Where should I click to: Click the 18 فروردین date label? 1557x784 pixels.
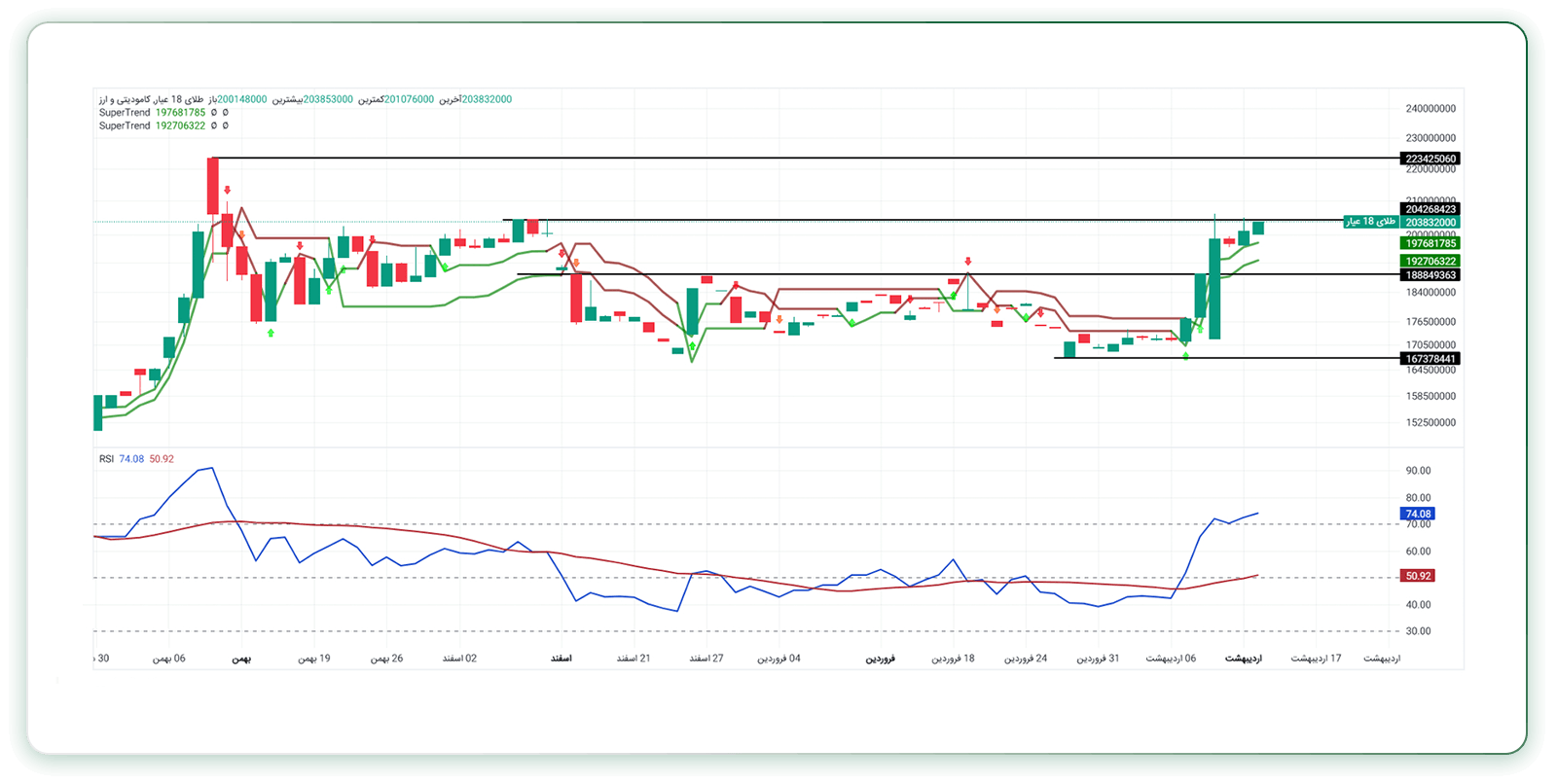point(953,659)
